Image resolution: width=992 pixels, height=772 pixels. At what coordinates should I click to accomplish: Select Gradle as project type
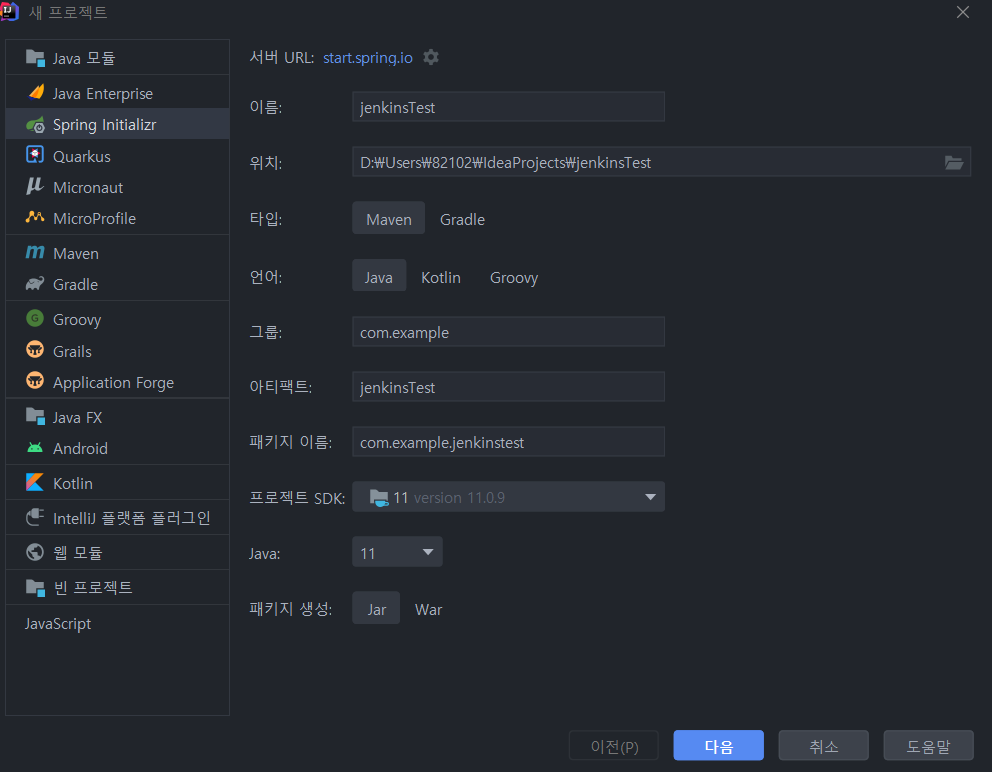(462, 219)
